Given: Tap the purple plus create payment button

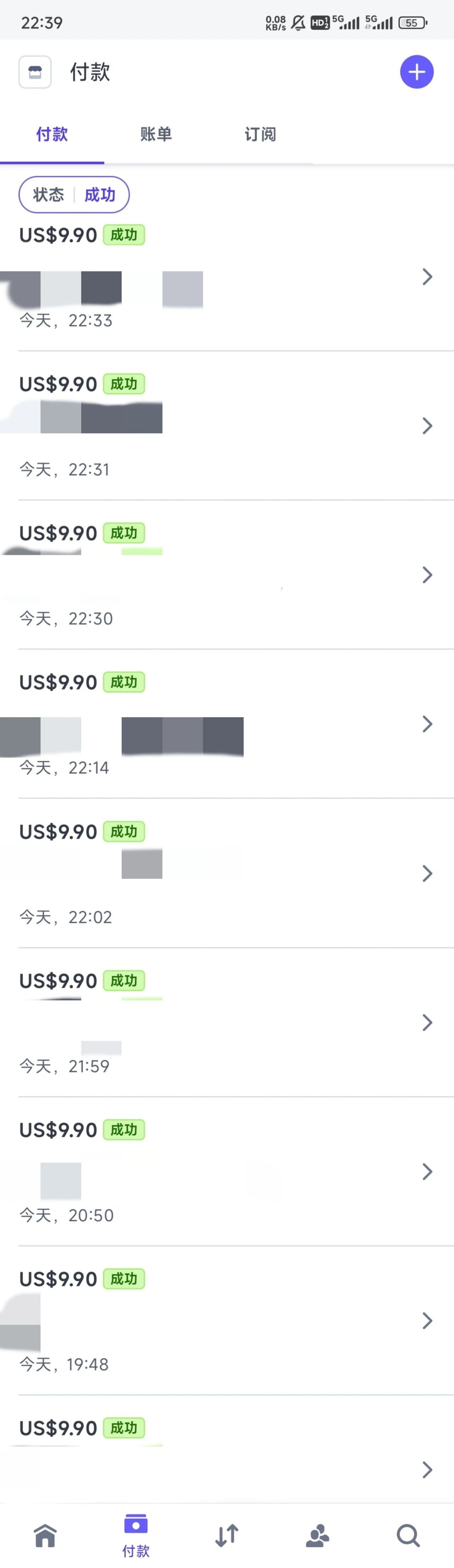Looking at the screenshot, I should point(416,72).
